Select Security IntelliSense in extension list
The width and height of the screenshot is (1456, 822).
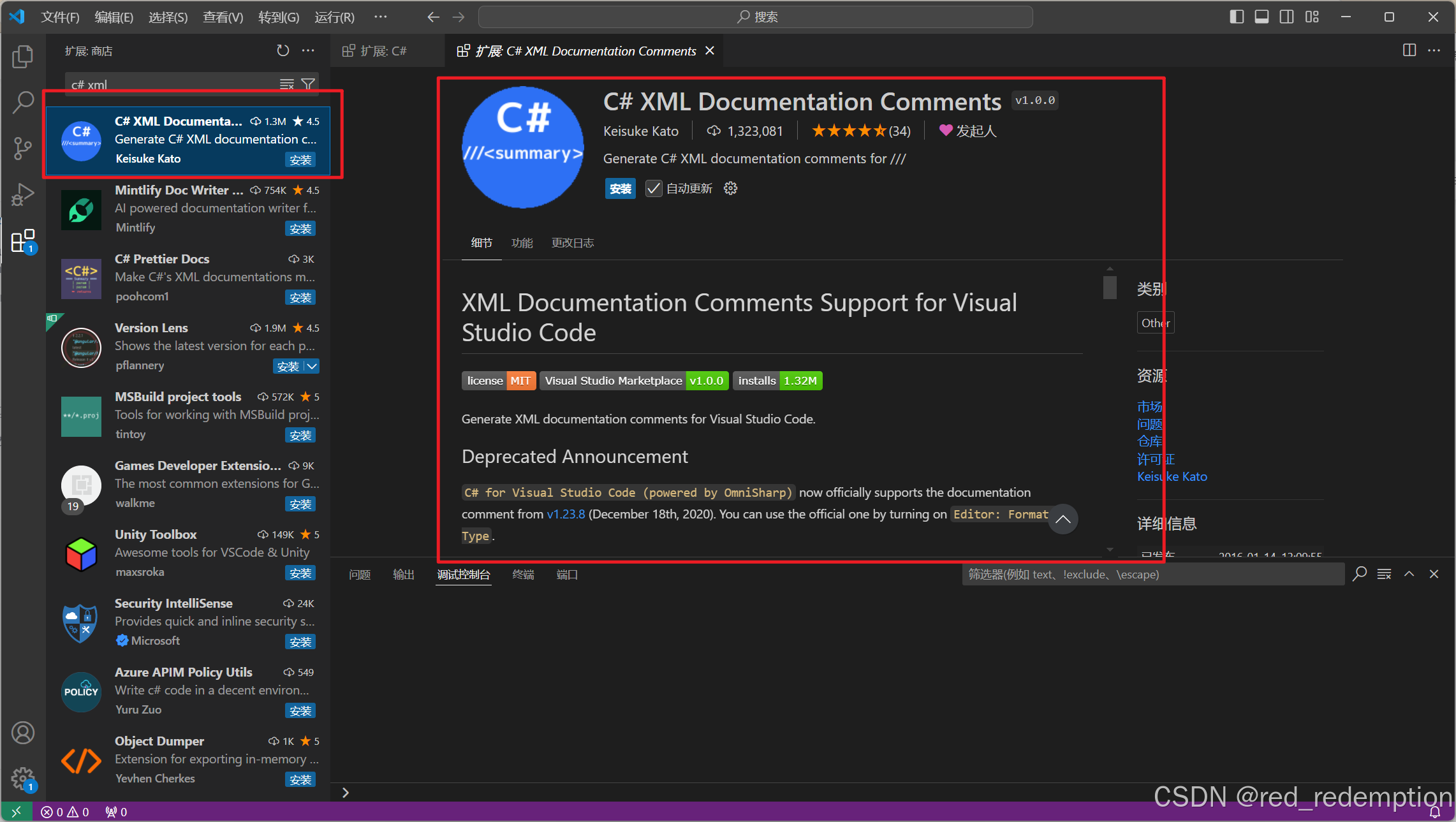[189, 622]
